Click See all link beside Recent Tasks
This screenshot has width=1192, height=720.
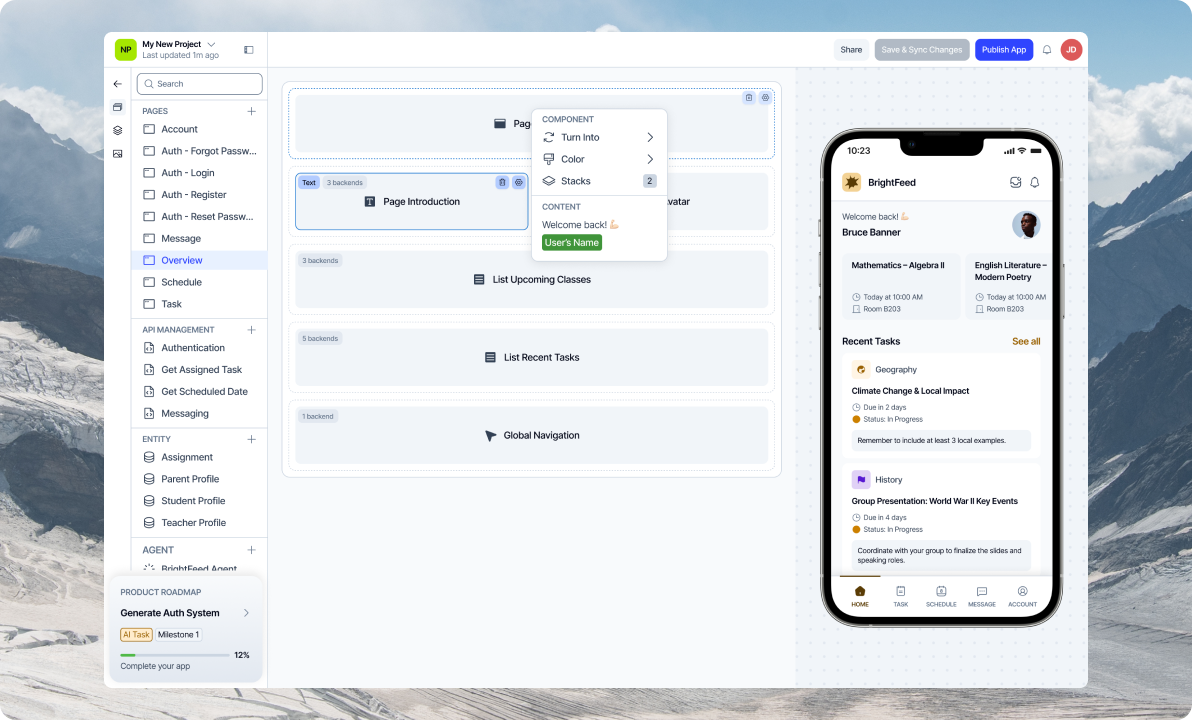pyautogui.click(x=1026, y=341)
